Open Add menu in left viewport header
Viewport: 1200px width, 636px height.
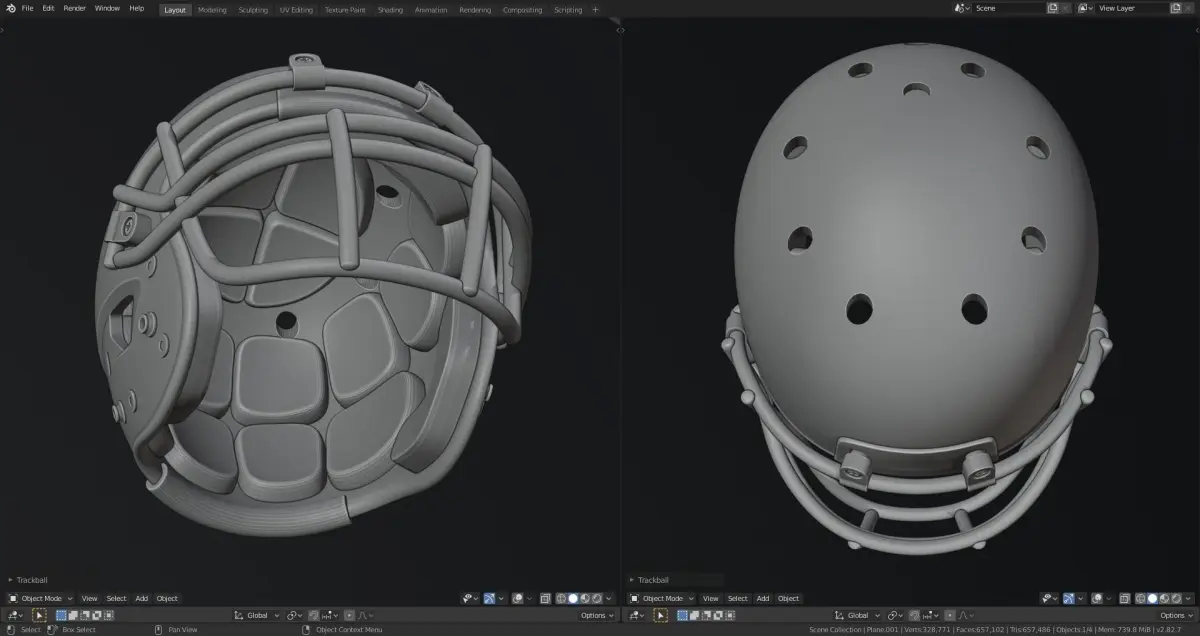[x=141, y=598]
